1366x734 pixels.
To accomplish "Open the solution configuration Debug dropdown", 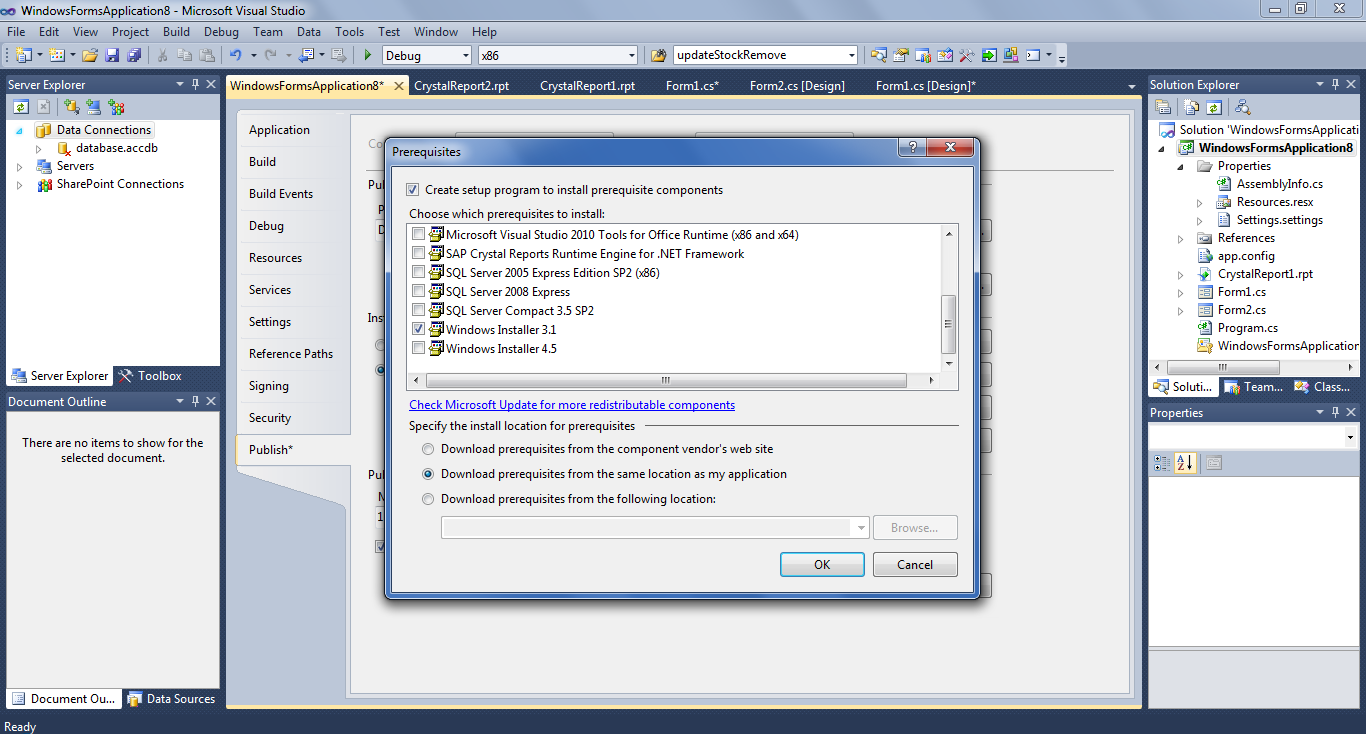I will (x=466, y=54).
